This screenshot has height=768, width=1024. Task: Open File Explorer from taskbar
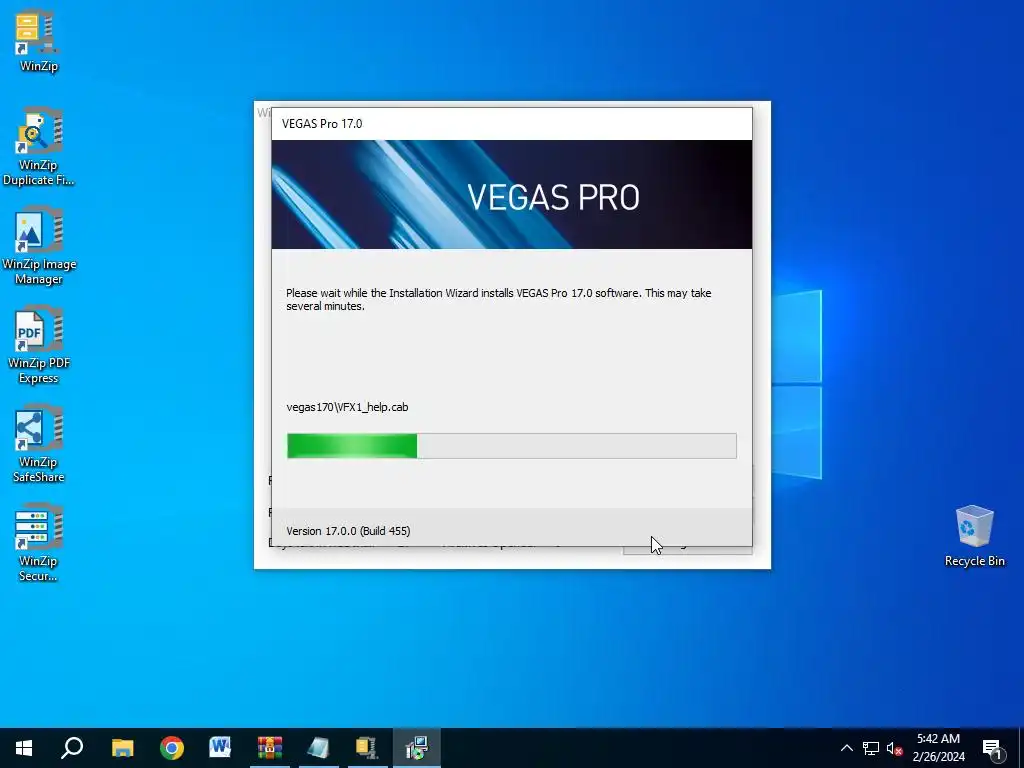122,748
